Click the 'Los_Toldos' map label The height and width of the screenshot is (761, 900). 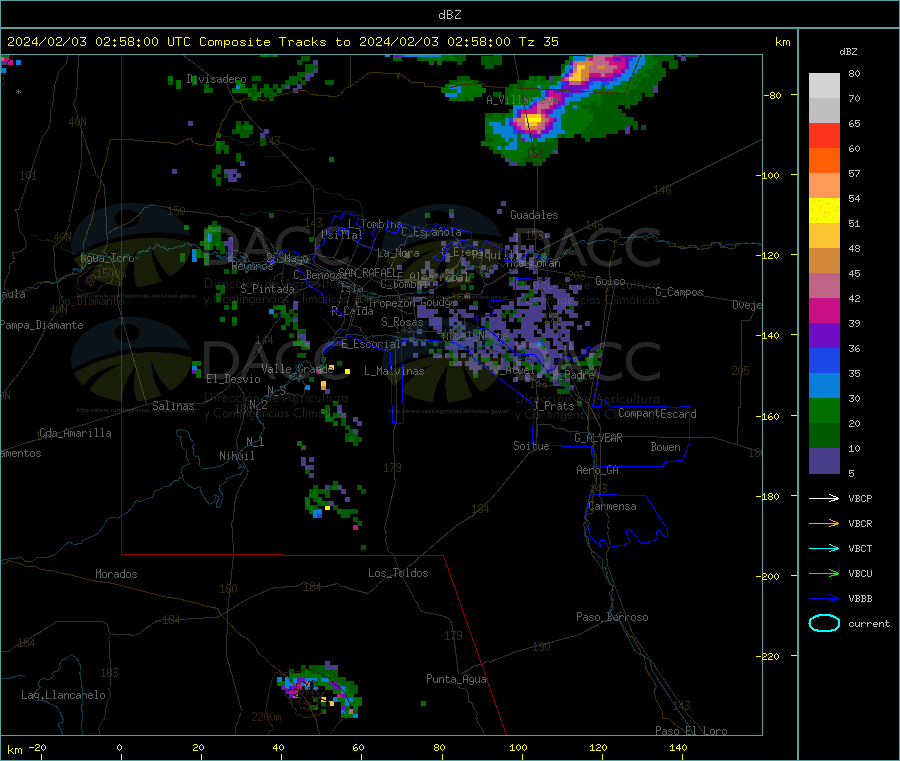(x=398, y=573)
